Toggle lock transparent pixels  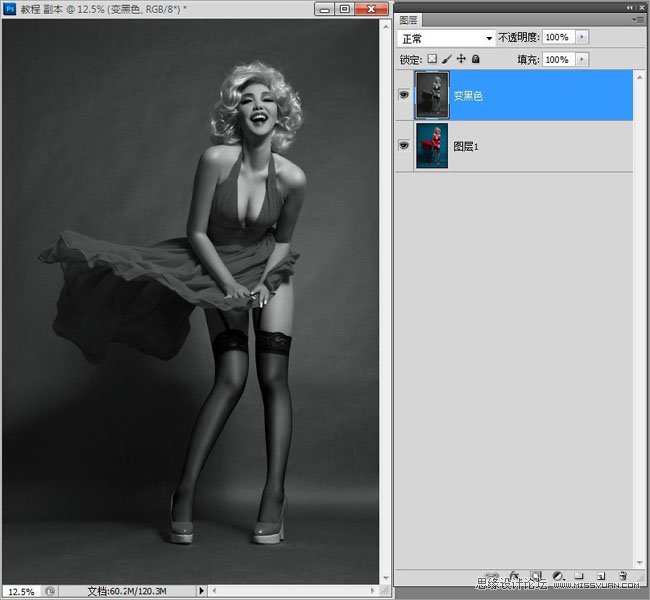(433, 60)
